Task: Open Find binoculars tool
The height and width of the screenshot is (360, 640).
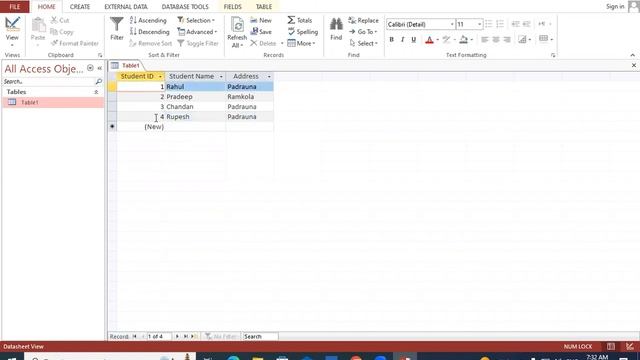Action: coord(336,29)
